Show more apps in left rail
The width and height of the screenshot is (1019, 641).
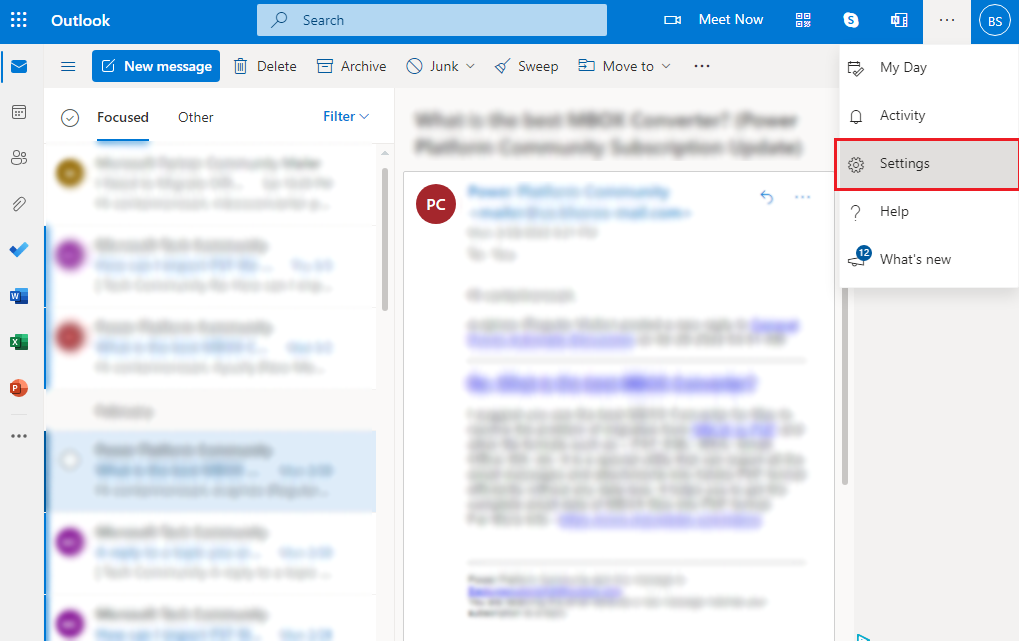[x=19, y=436]
